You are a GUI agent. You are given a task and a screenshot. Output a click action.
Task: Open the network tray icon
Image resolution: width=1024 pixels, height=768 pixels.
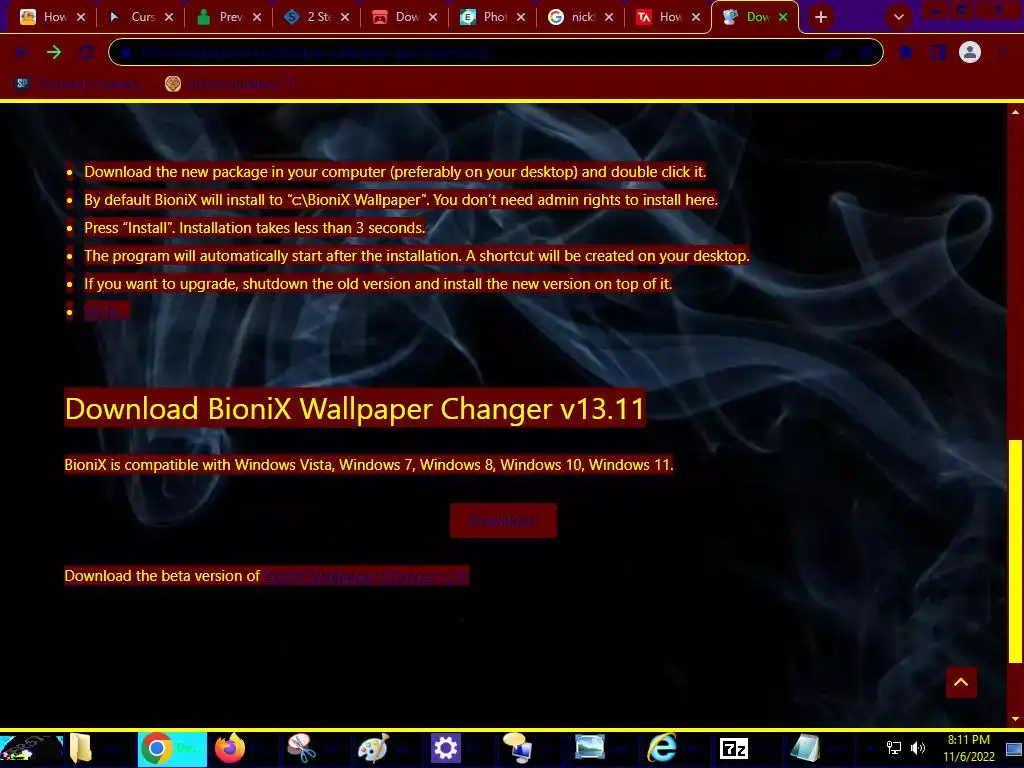893,748
